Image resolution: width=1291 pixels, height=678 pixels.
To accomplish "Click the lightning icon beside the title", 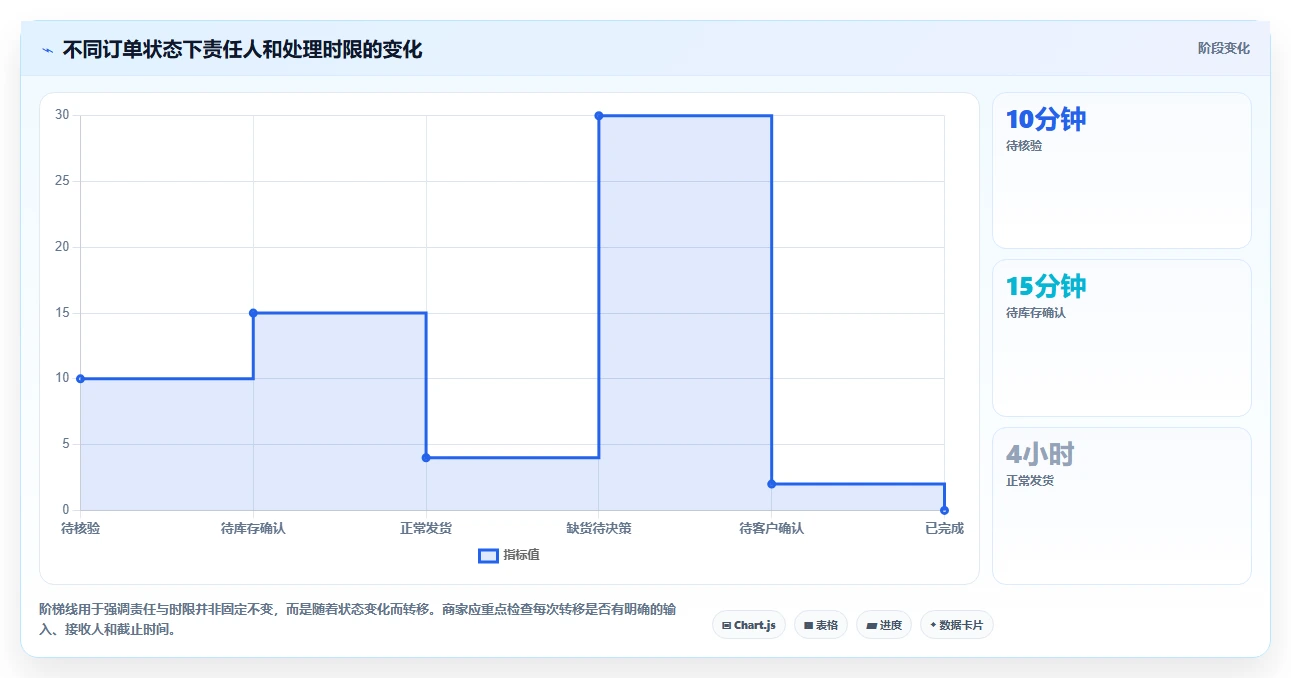I will click(47, 49).
